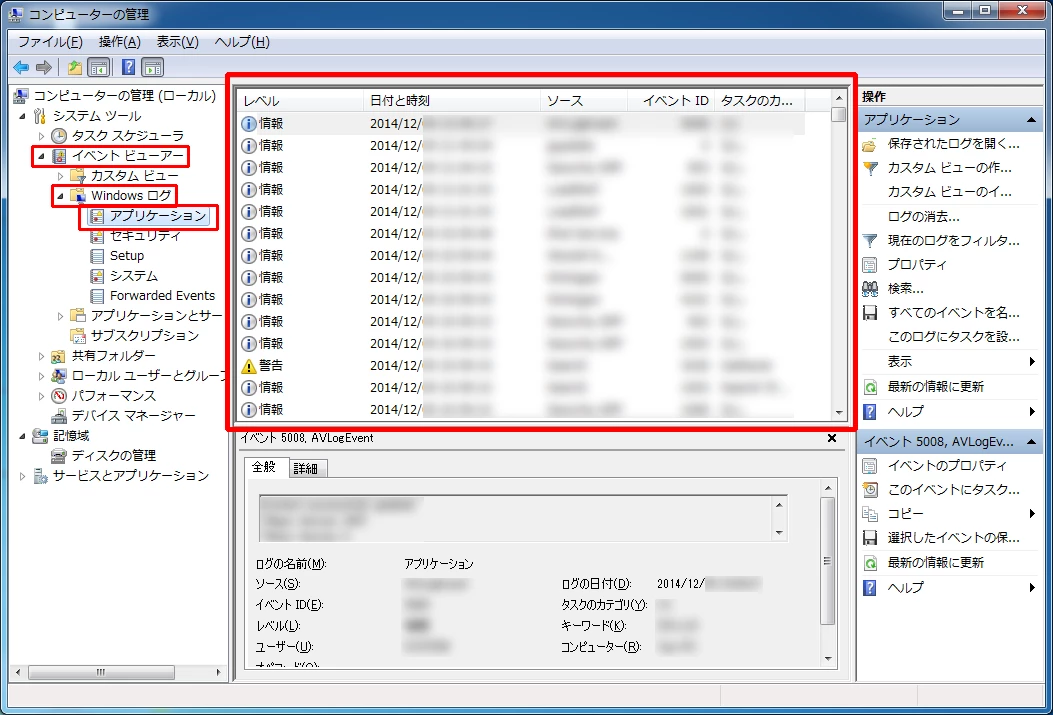Select パフォーマンス in tree
The width and height of the screenshot is (1053, 715).
click(x=113, y=395)
